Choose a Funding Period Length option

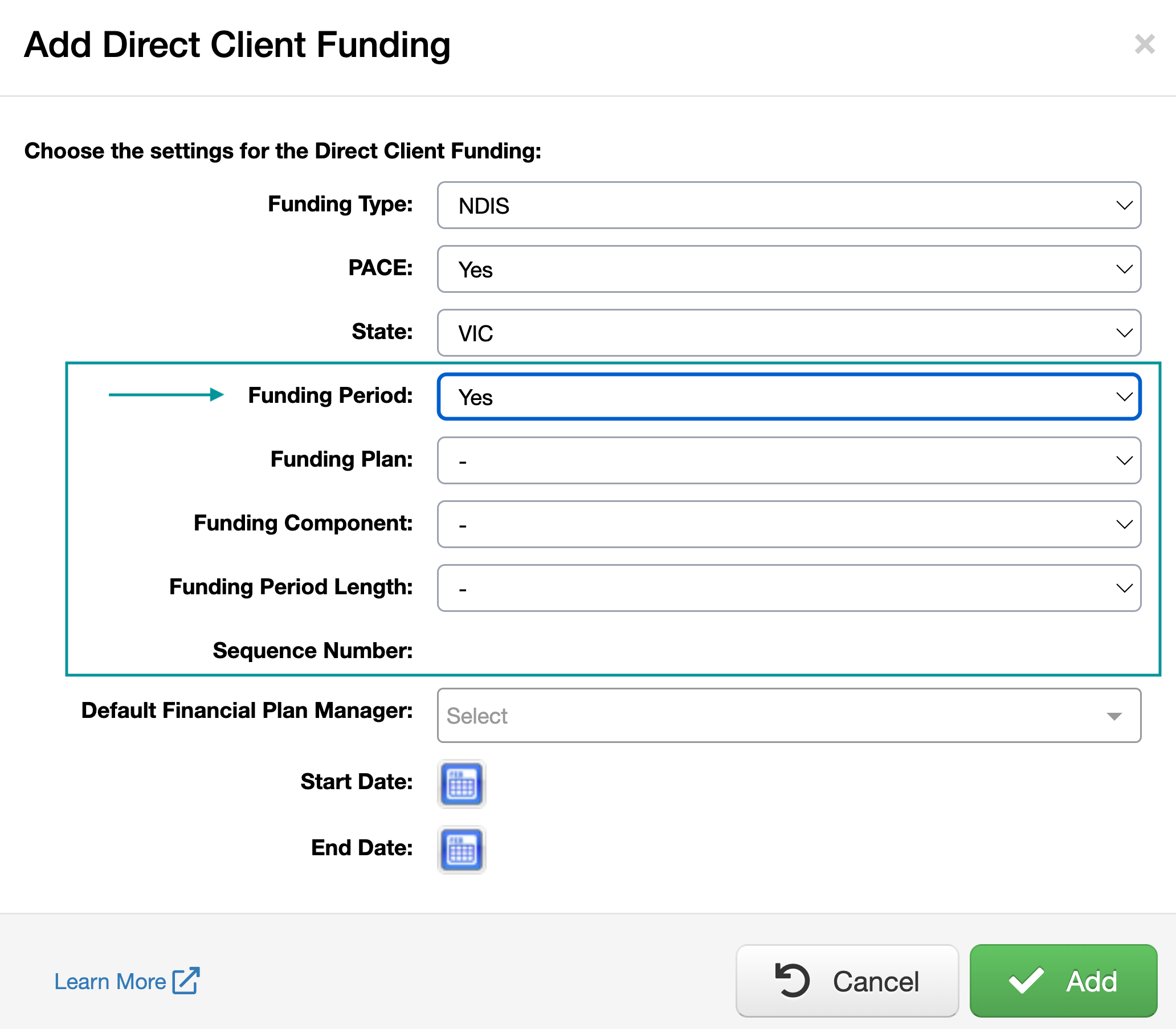tap(789, 588)
